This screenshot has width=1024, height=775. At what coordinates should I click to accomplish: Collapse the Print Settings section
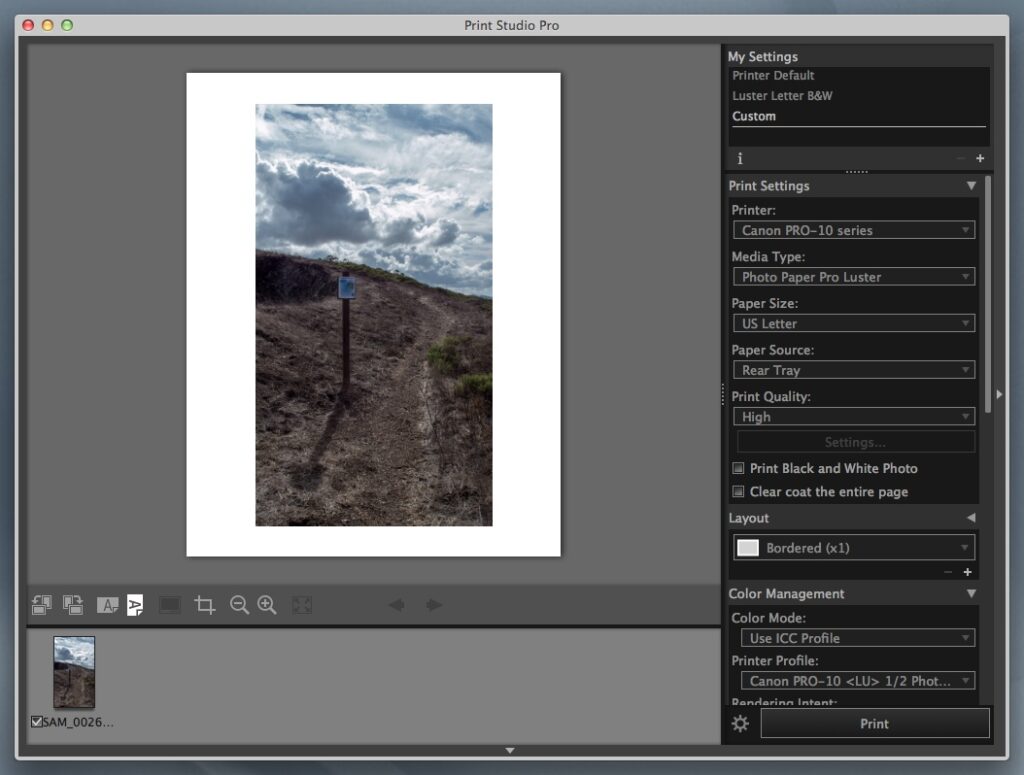point(970,186)
